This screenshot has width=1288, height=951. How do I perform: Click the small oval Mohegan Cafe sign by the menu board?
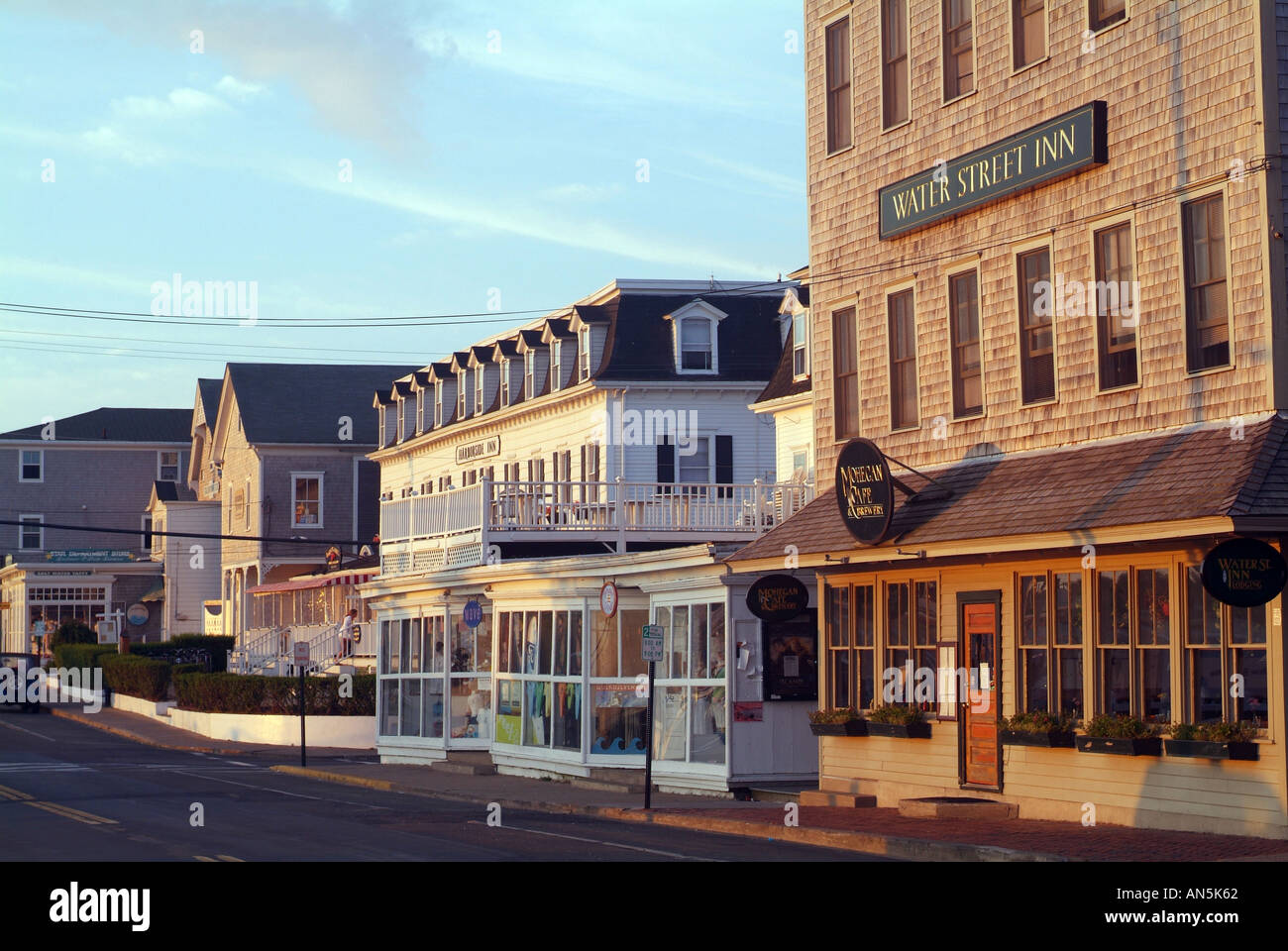pos(777,596)
